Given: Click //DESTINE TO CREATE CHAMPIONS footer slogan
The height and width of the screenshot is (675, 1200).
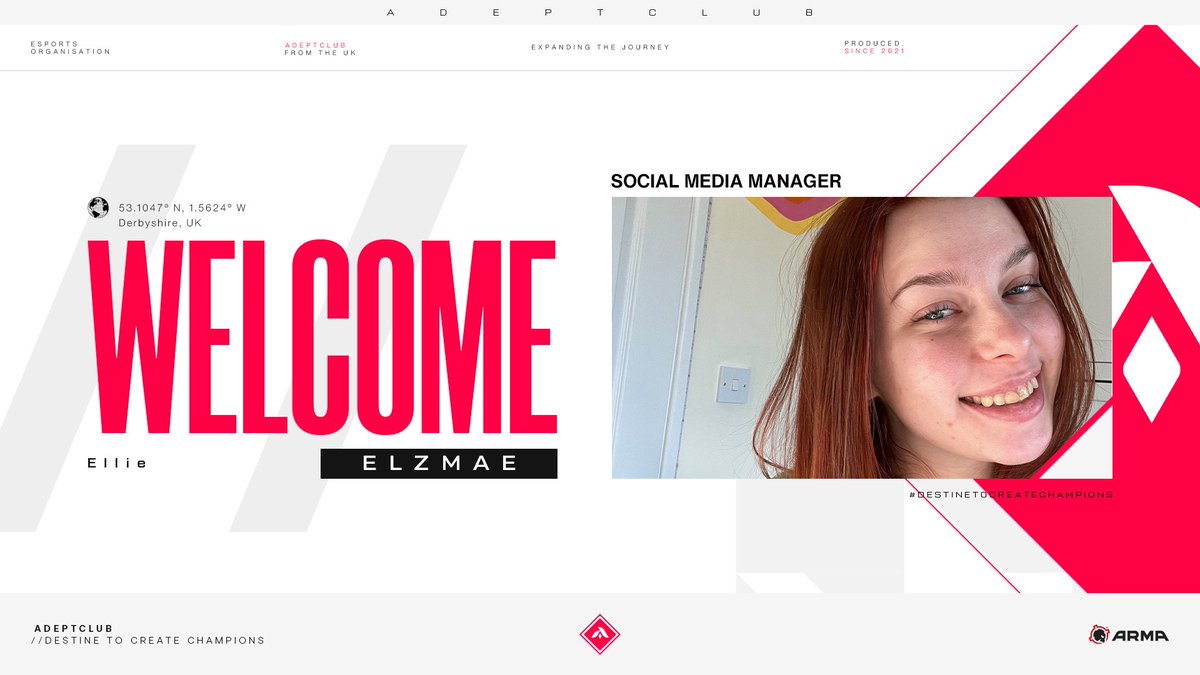Looking at the screenshot, I should pyautogui.click(x=150, y=640).
